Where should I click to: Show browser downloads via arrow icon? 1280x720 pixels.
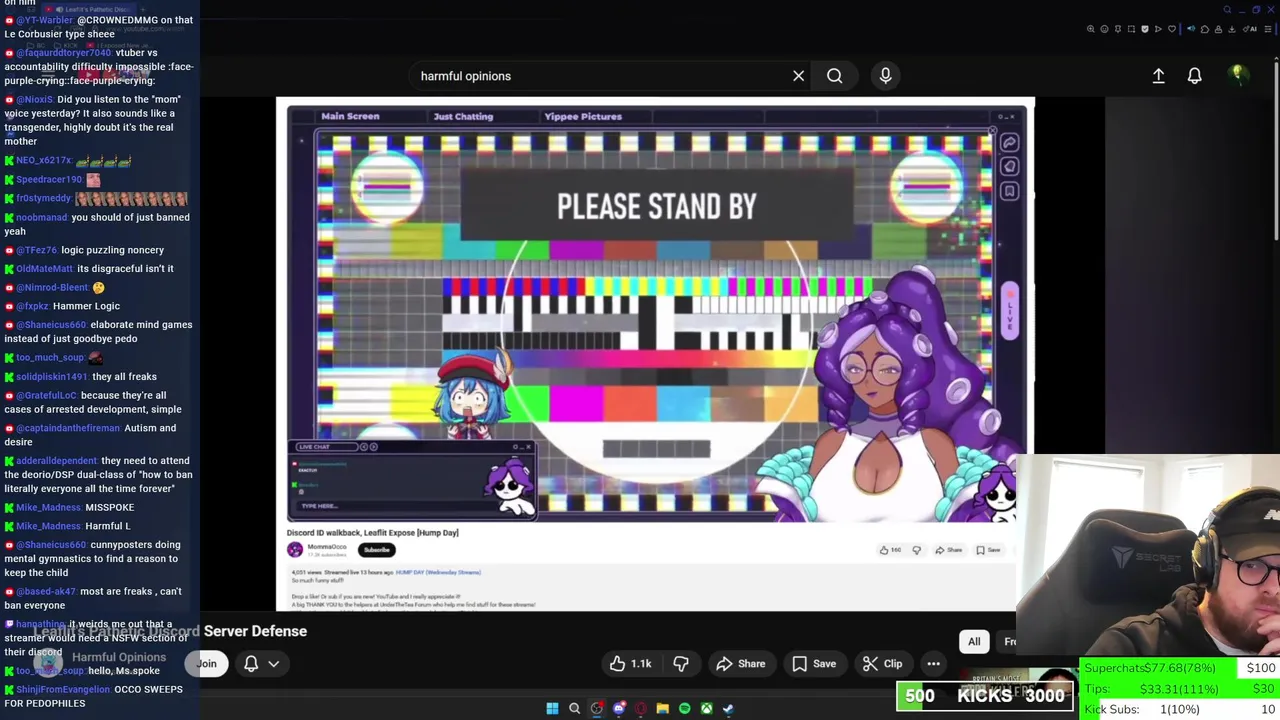(x=1232, y=29)
